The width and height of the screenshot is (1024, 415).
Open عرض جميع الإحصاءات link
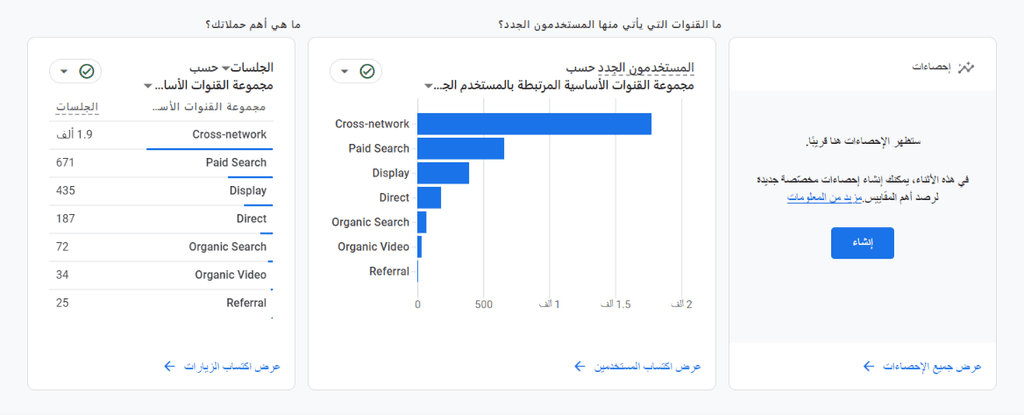pos(932,367)
